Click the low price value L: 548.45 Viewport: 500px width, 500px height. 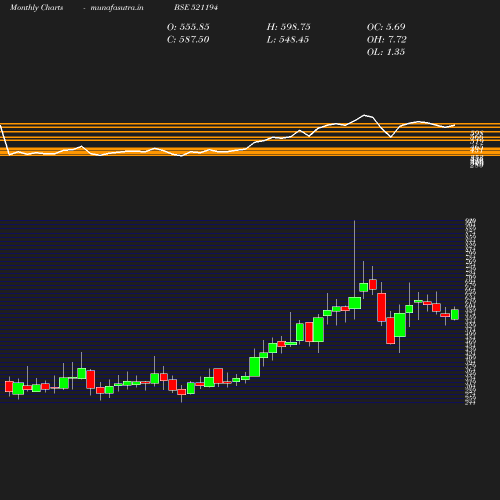click(x=288, y=40)
